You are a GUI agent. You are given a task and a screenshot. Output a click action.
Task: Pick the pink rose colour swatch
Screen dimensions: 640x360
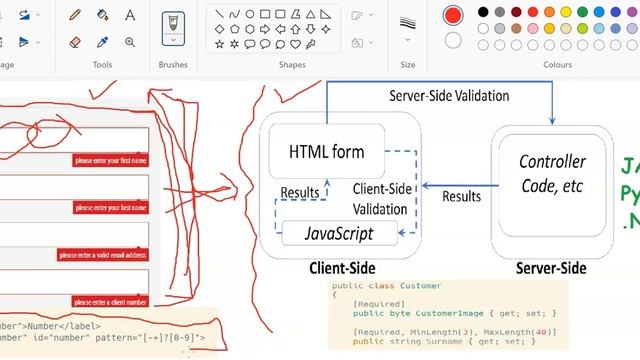pyautogui.click(x=533, y=28)
